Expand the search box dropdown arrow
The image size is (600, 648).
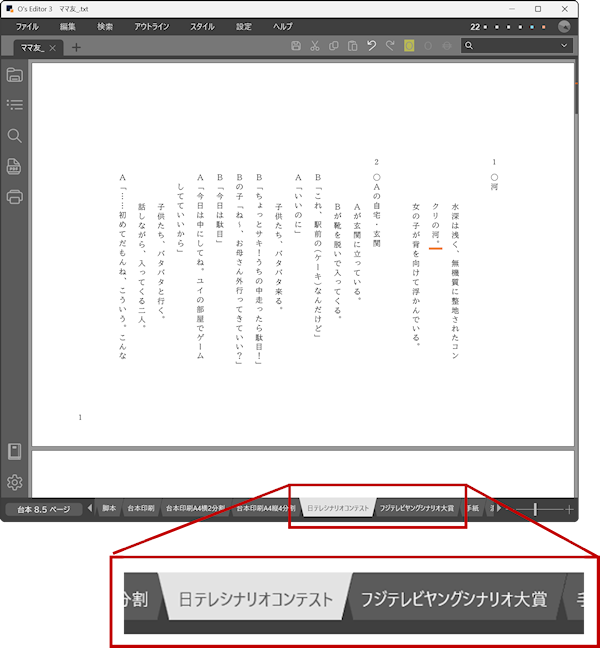click(x=564, y=46)
